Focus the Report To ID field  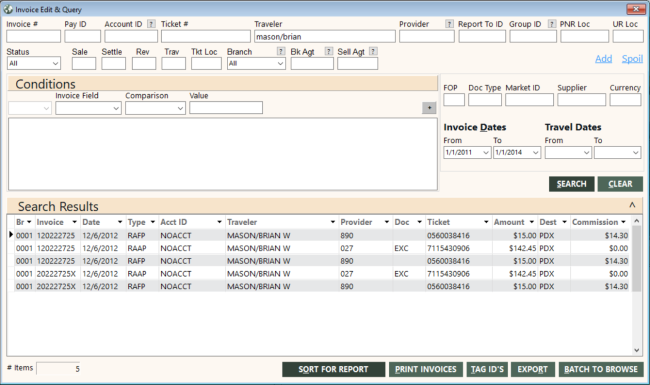tap(482, 36)
